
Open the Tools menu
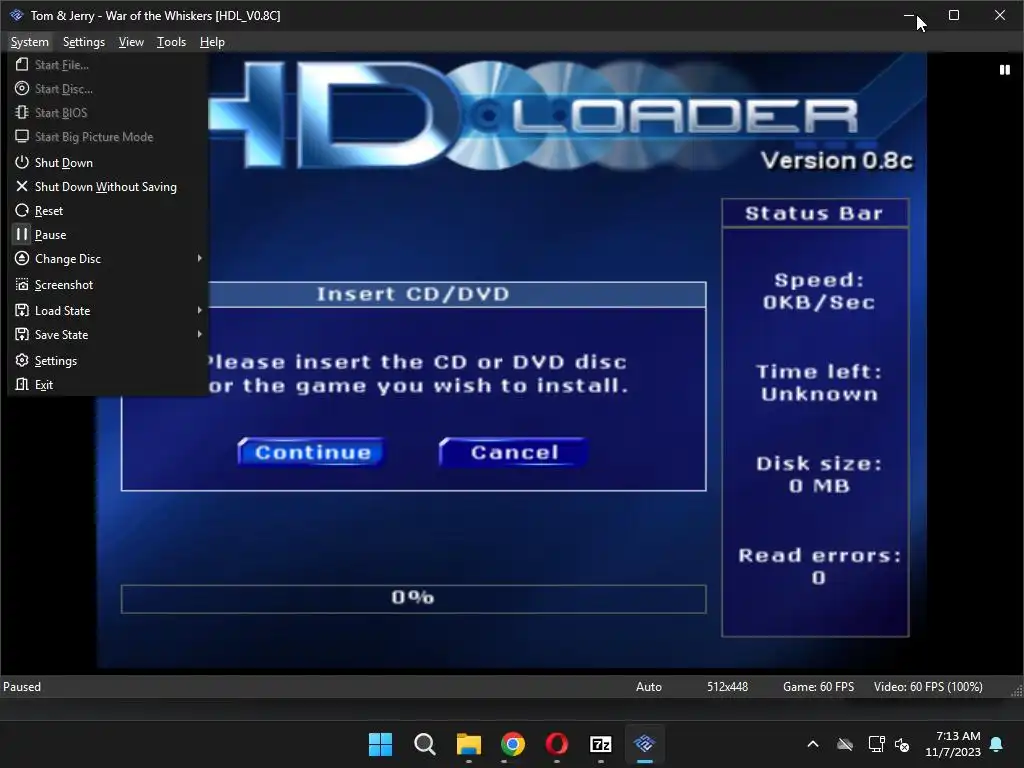click(171, 42)
